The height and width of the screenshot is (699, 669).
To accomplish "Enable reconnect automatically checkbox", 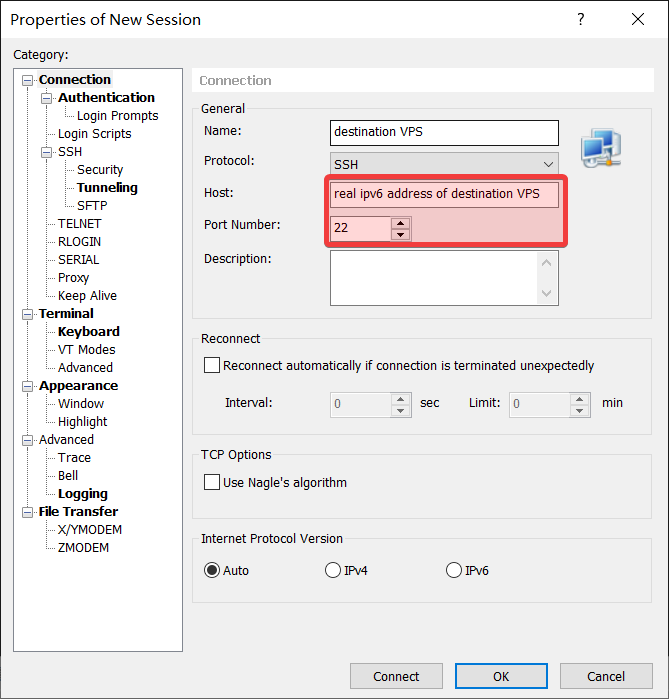I will coord(212,366).
